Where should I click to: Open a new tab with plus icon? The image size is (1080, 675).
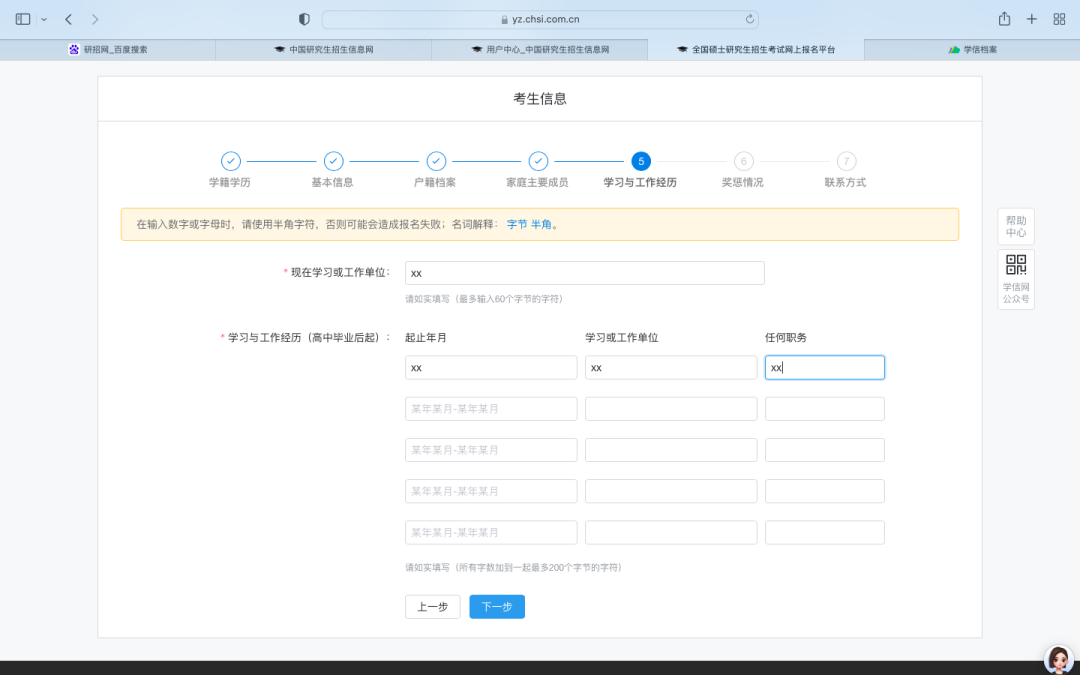pyautogui.click(x=1032, y=19)
